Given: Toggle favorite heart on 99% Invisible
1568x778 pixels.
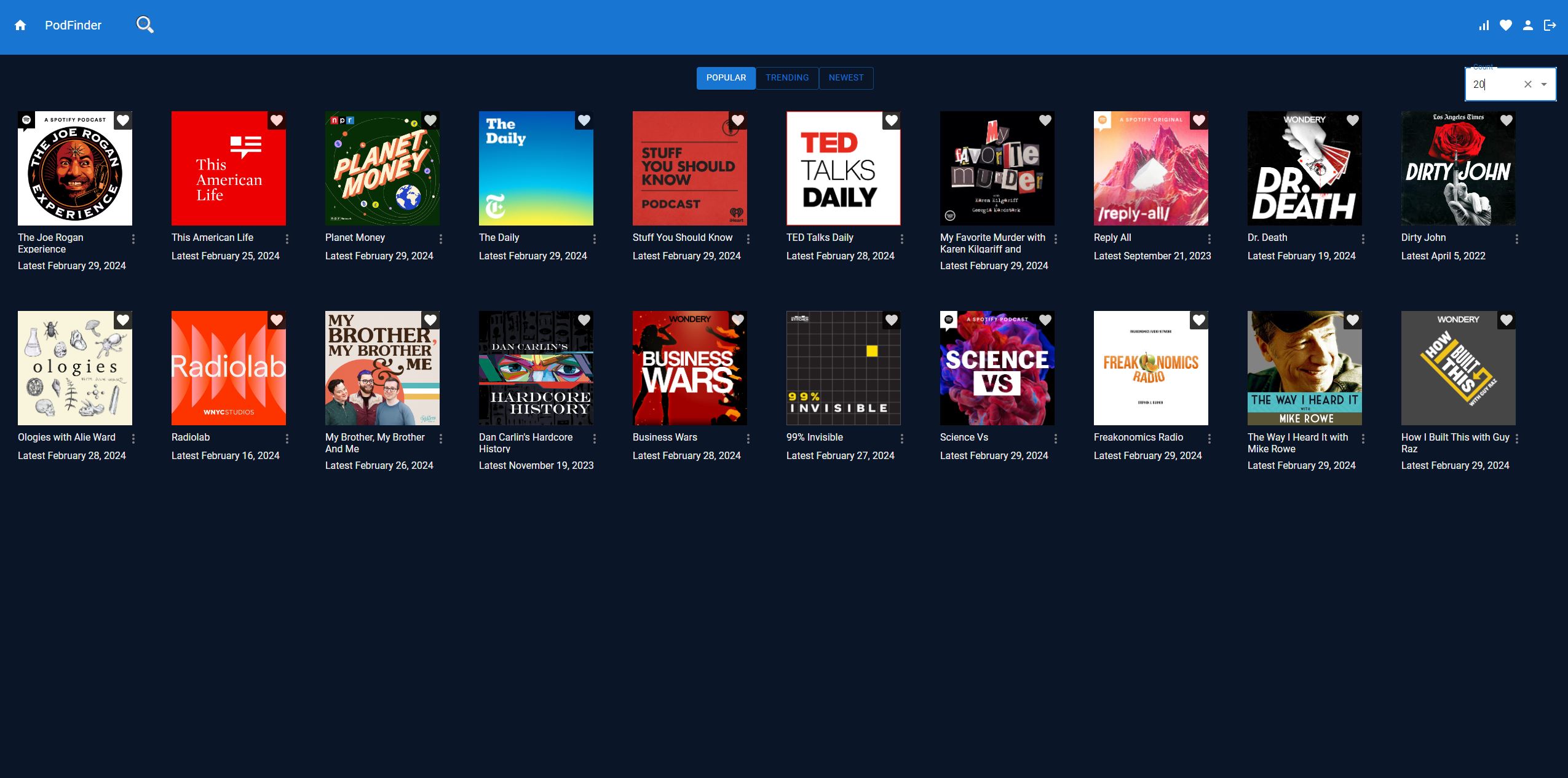Looking at the screenshot, I should click(892, 320).
